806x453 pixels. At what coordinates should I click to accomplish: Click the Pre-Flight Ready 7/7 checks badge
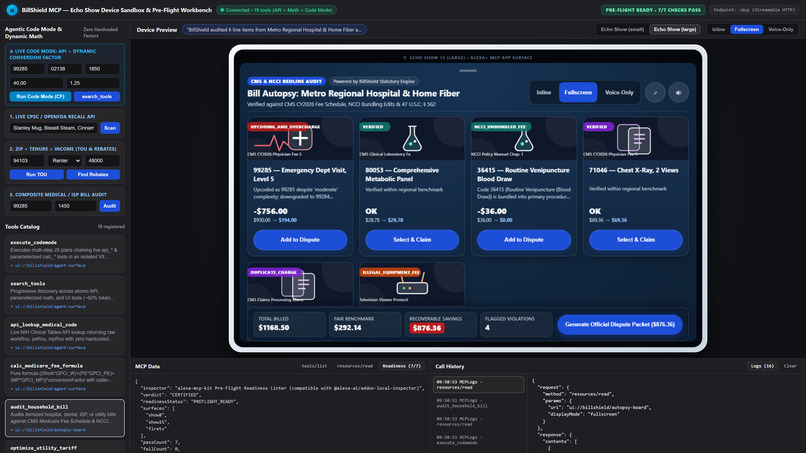coord(653,10)
